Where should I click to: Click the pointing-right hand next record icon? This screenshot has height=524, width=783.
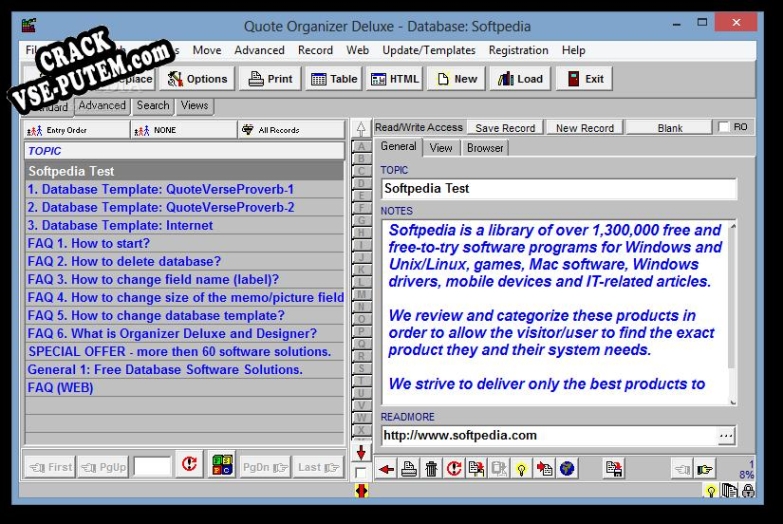(705, 469)
